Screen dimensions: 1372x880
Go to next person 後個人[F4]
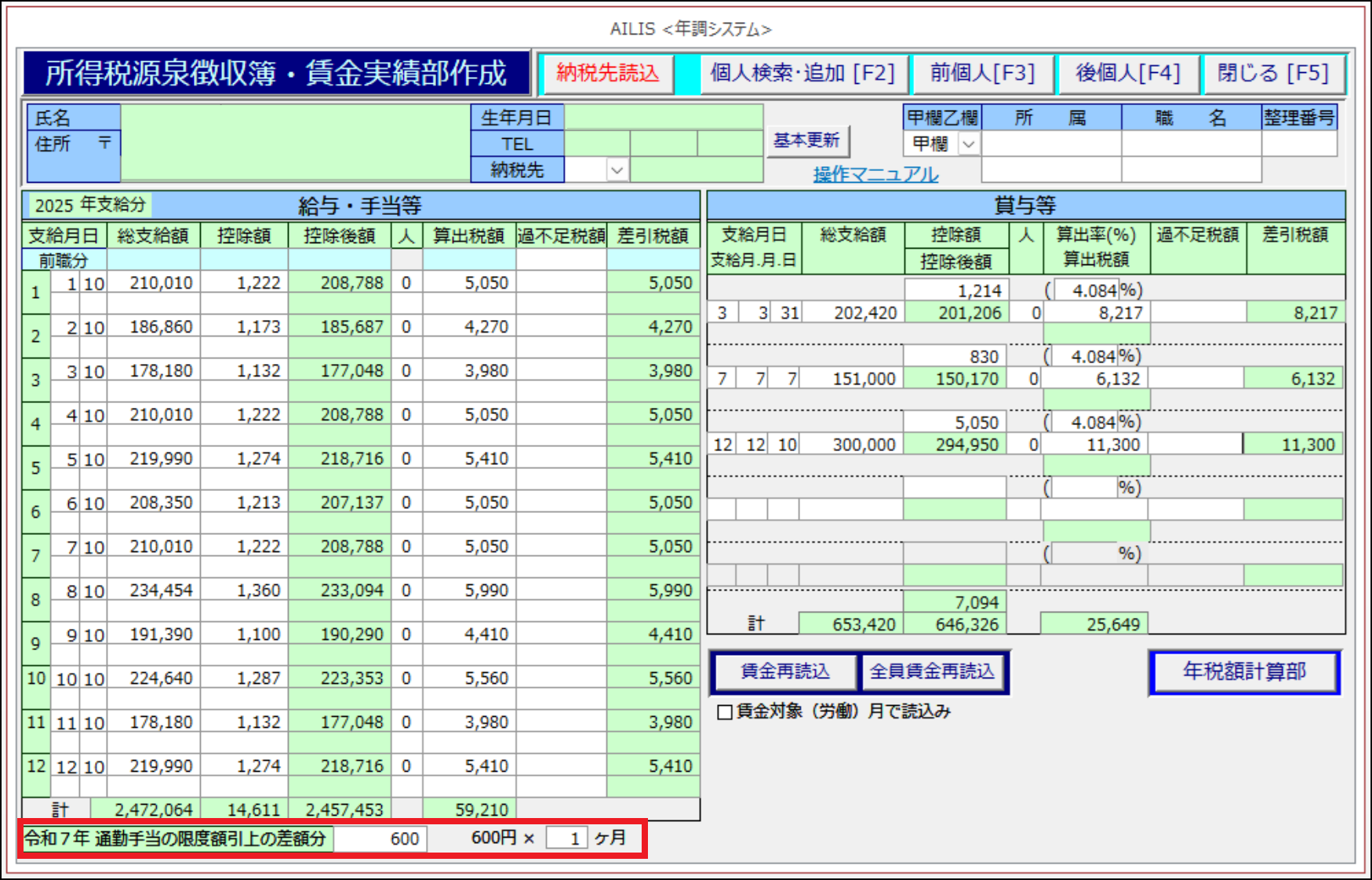pos(1127,74)
